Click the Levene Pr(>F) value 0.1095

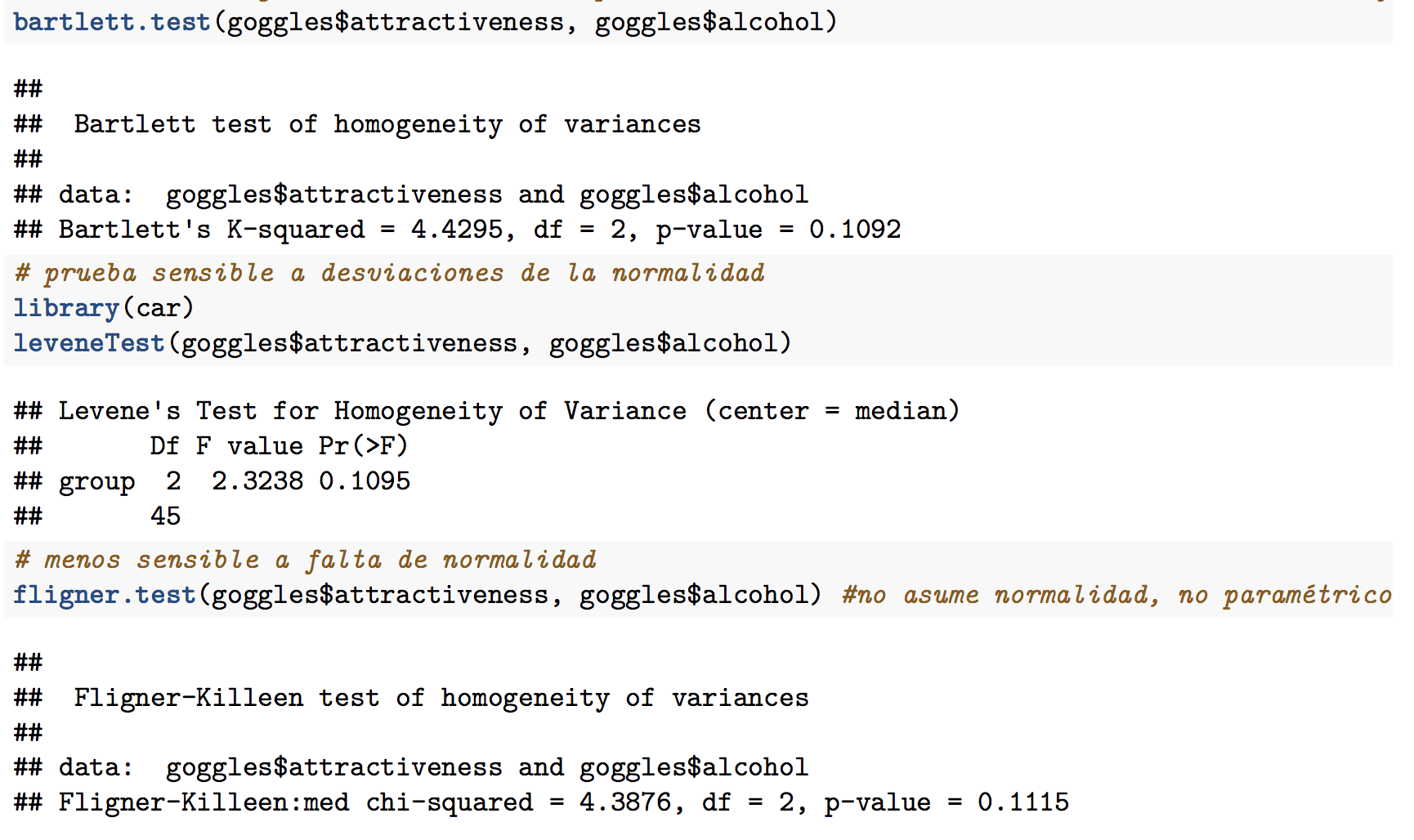tap(365, 481)
